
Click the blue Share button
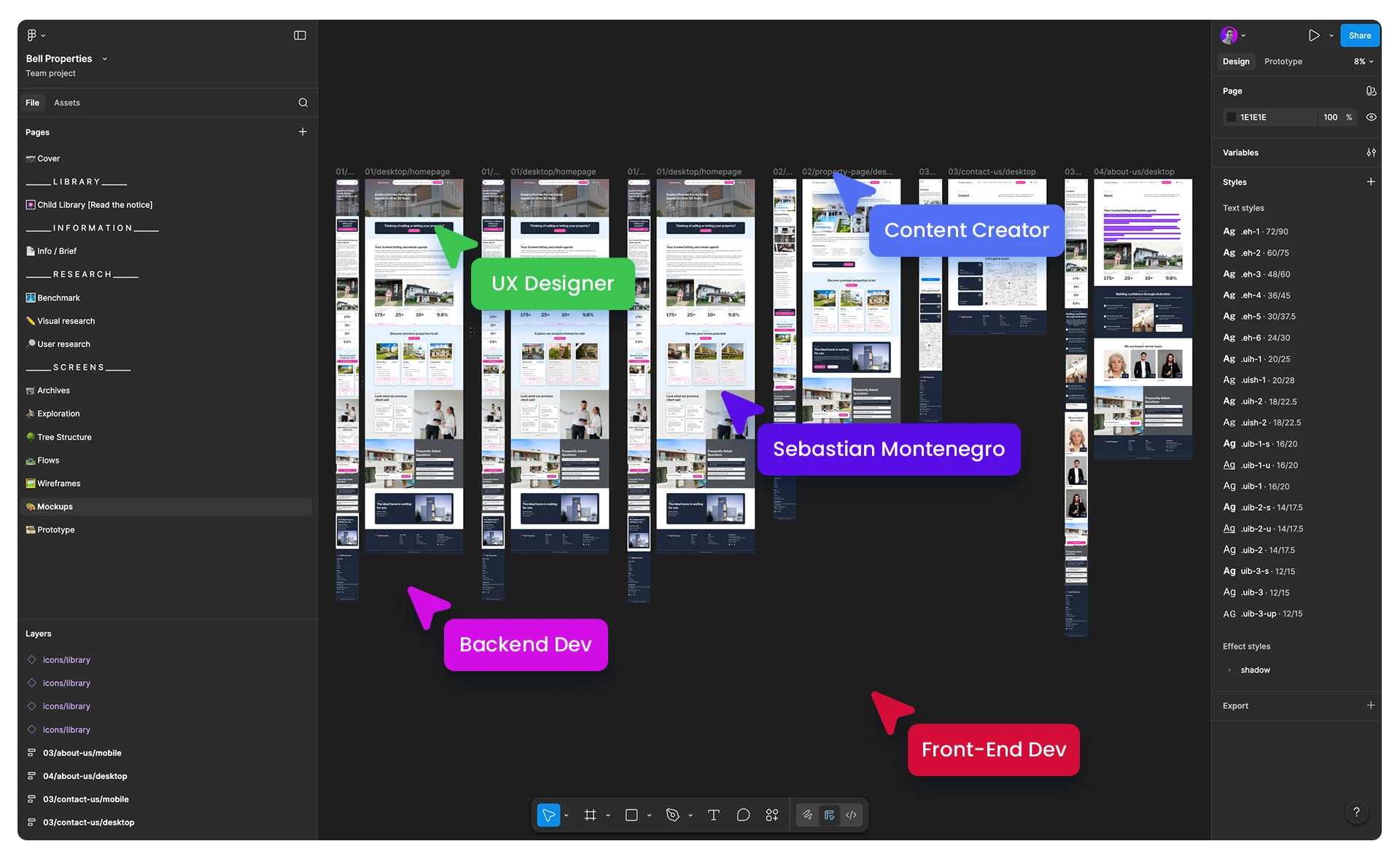click(1359, 35)
